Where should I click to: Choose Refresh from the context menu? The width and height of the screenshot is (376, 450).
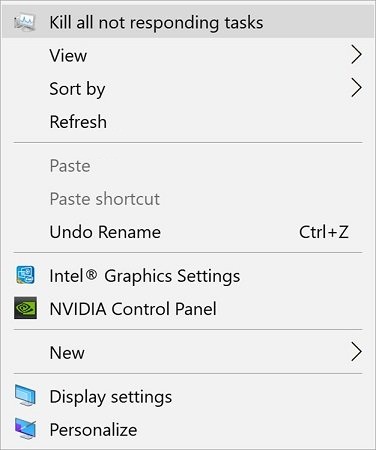click(x=188, y=121)
